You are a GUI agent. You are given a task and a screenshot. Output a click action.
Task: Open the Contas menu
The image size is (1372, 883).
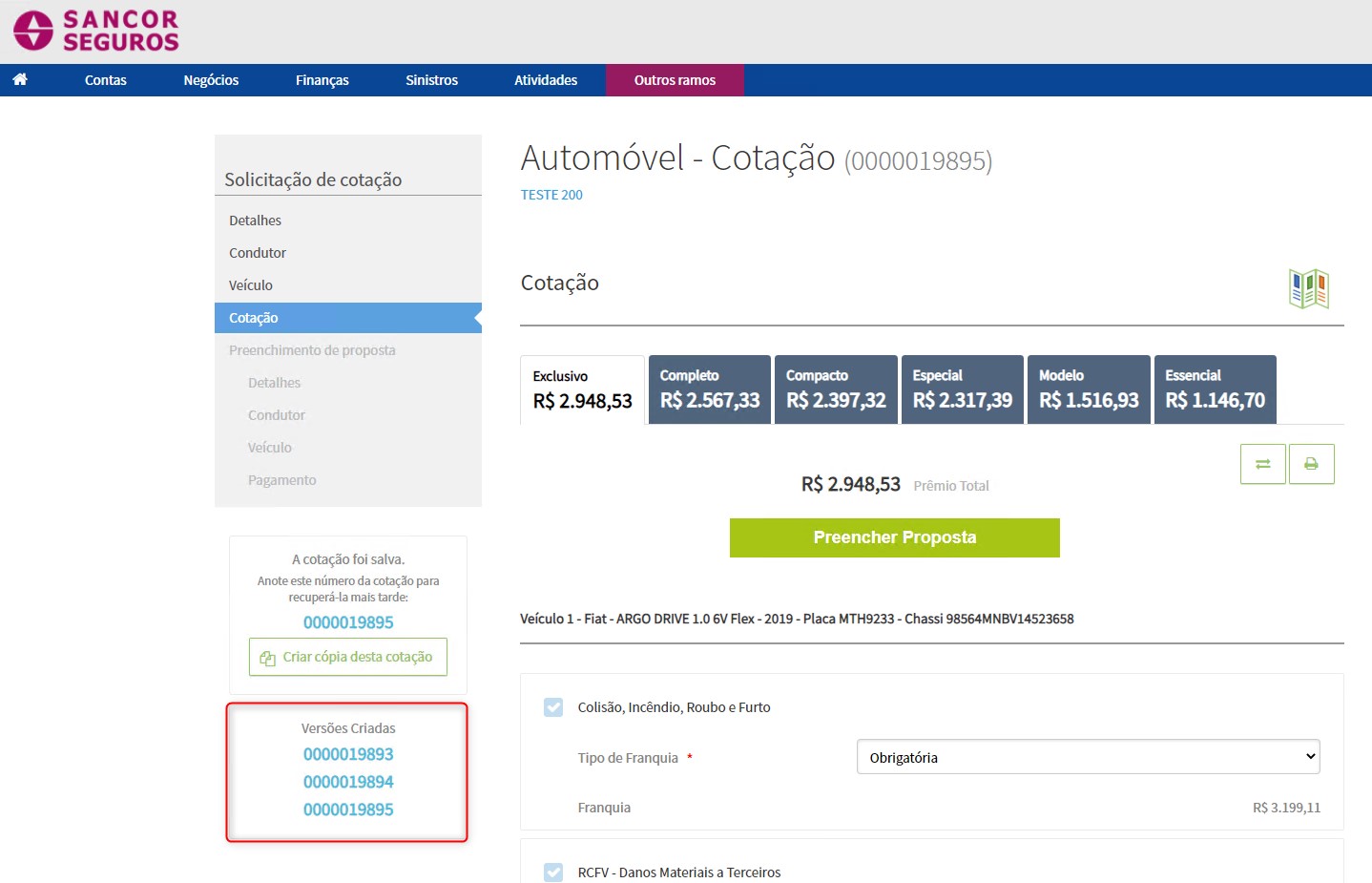click(106, 80)
